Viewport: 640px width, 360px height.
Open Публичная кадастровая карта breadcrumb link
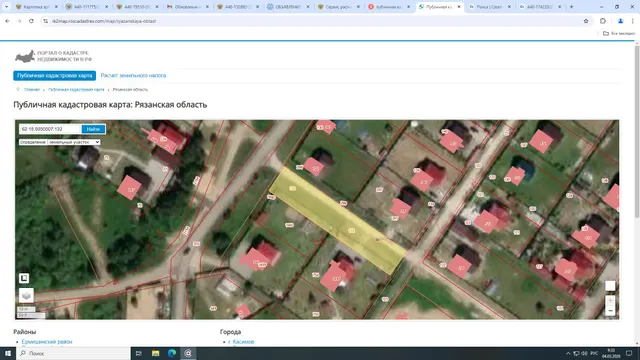(x=76, y=89)
